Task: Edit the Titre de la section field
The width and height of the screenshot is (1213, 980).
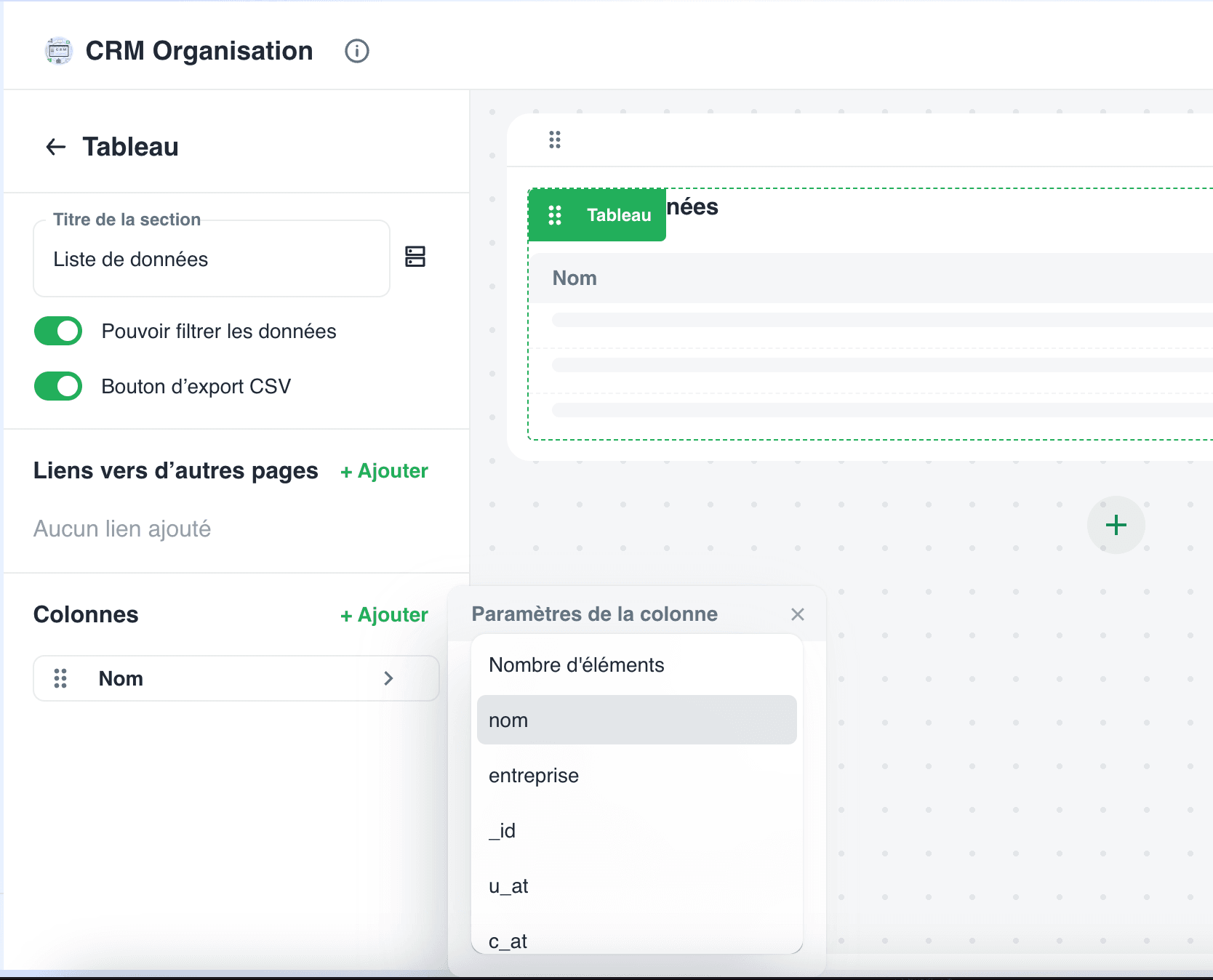Action: point(212,260)
